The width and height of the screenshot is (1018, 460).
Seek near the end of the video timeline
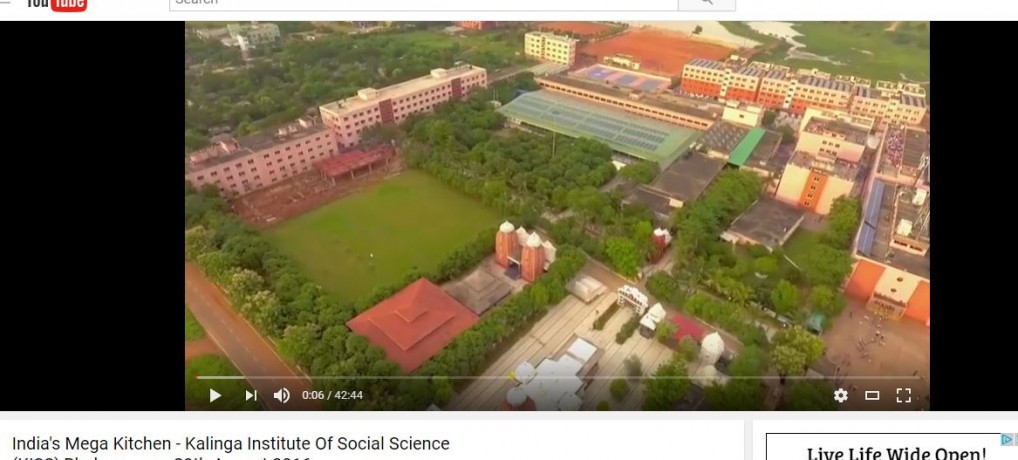[909, 377]
